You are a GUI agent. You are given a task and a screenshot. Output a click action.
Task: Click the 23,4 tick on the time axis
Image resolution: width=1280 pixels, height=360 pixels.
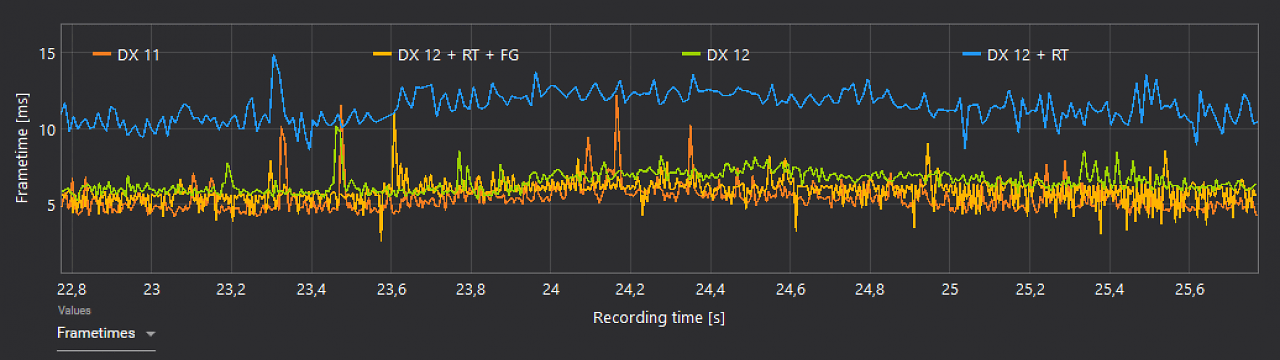coord(312,290)
